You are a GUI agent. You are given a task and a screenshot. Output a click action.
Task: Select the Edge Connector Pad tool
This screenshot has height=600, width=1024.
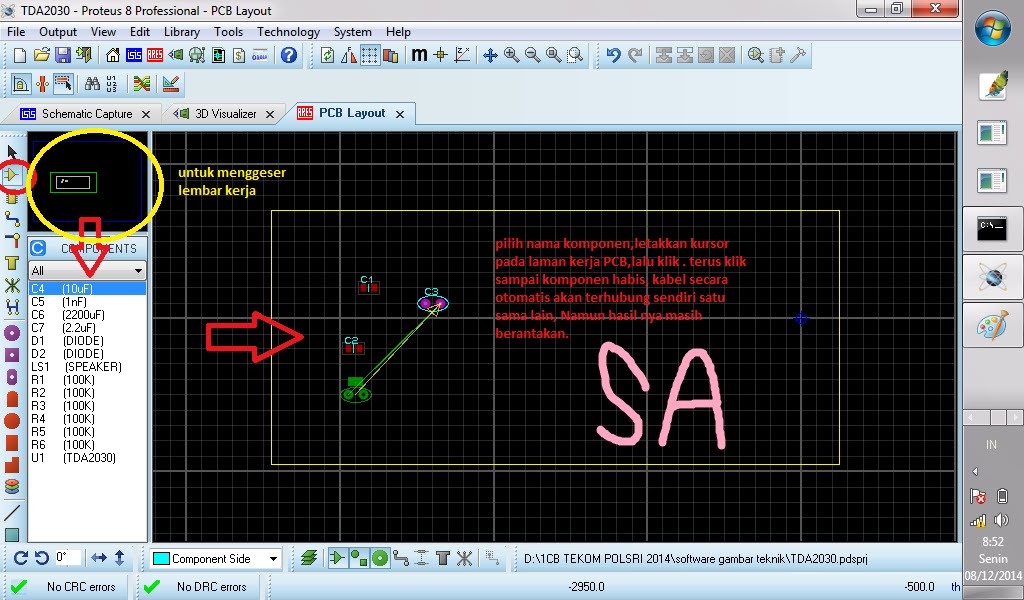pos(12,399)
